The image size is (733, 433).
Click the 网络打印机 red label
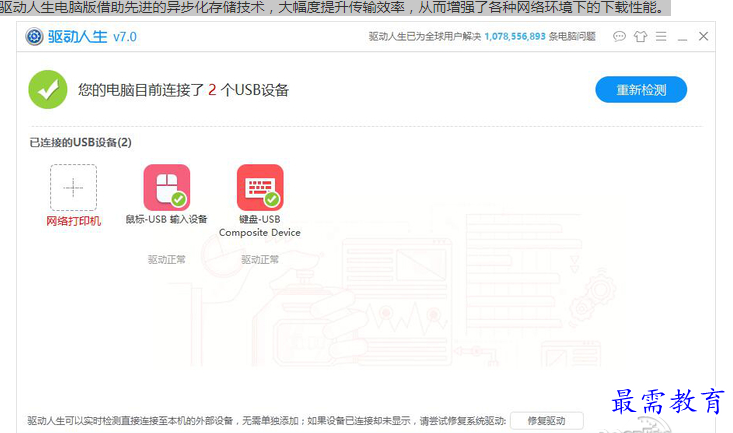tap(73, 221)
